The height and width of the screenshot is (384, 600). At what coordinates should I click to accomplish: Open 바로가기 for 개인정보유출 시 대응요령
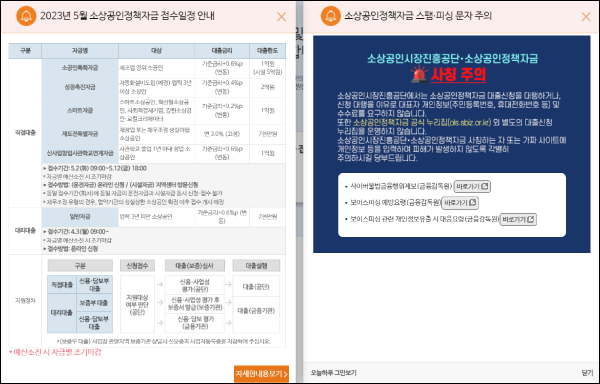[x=518, y=219]
